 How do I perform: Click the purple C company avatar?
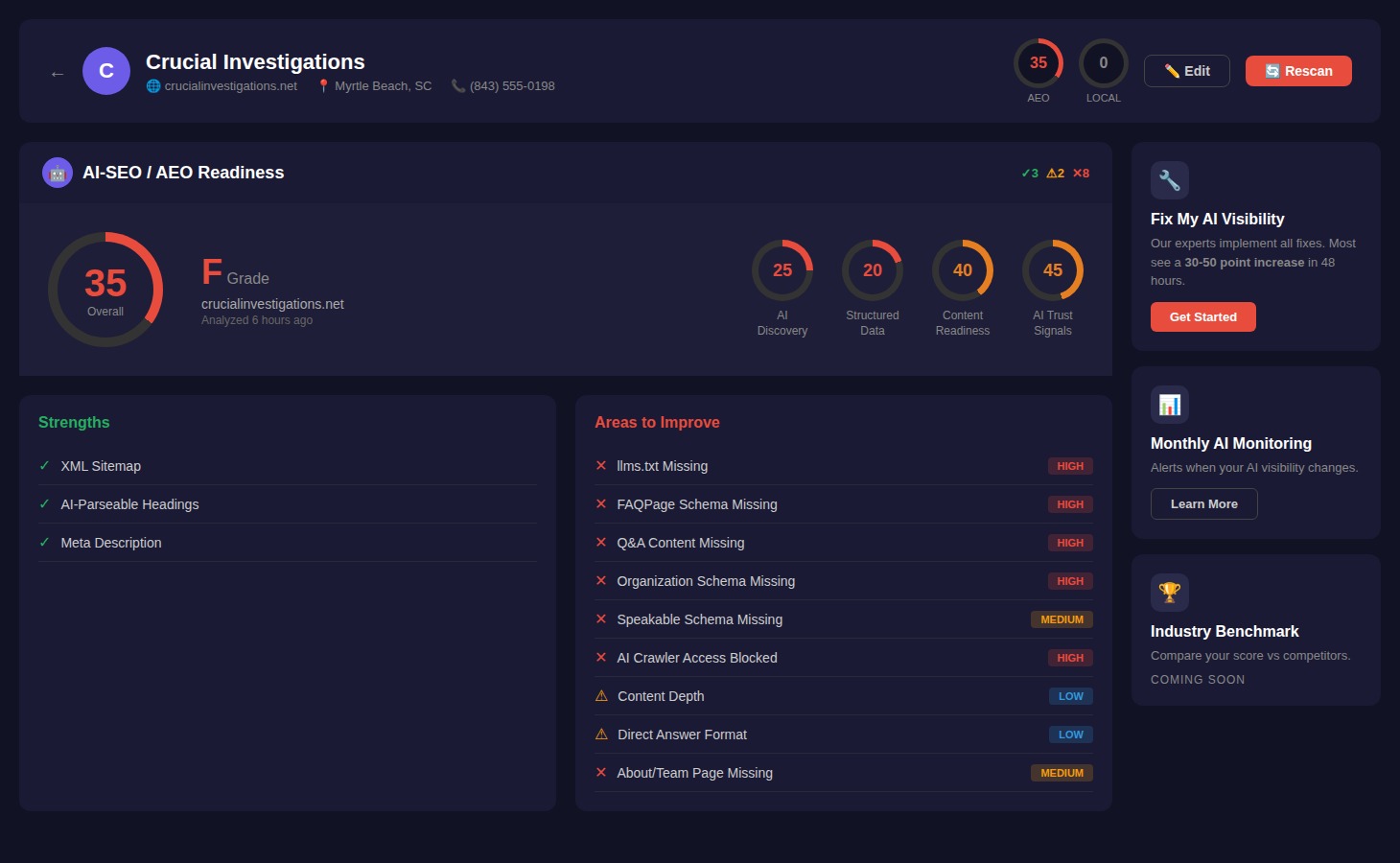(106, 71)
